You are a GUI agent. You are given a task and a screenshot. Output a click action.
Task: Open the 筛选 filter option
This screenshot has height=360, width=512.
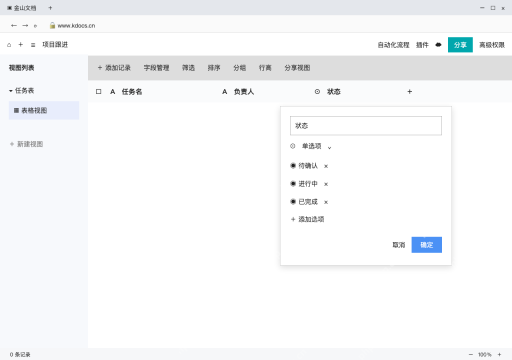[188, 68]
